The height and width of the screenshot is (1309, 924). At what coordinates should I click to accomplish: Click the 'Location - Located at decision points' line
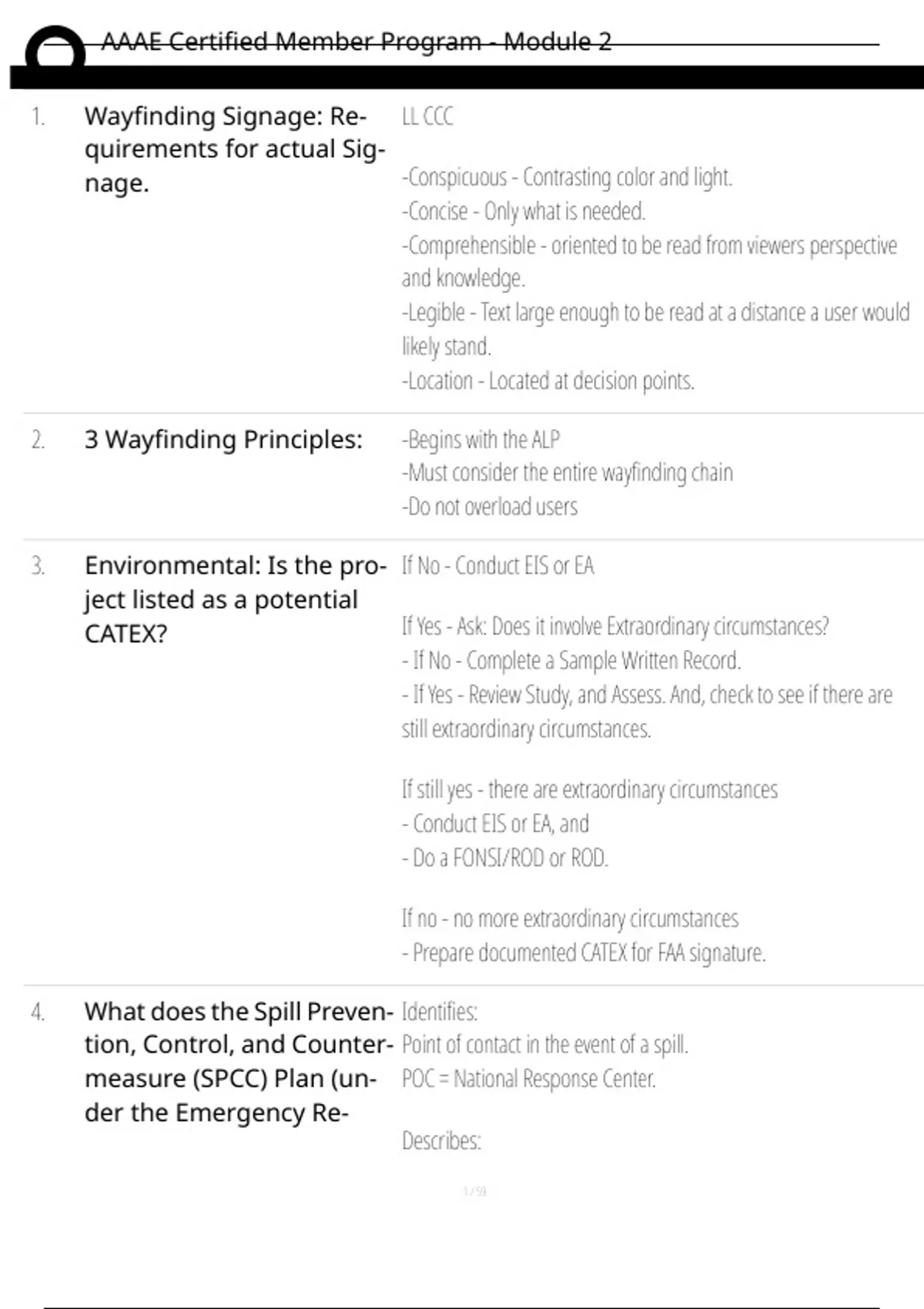(547, 380)
